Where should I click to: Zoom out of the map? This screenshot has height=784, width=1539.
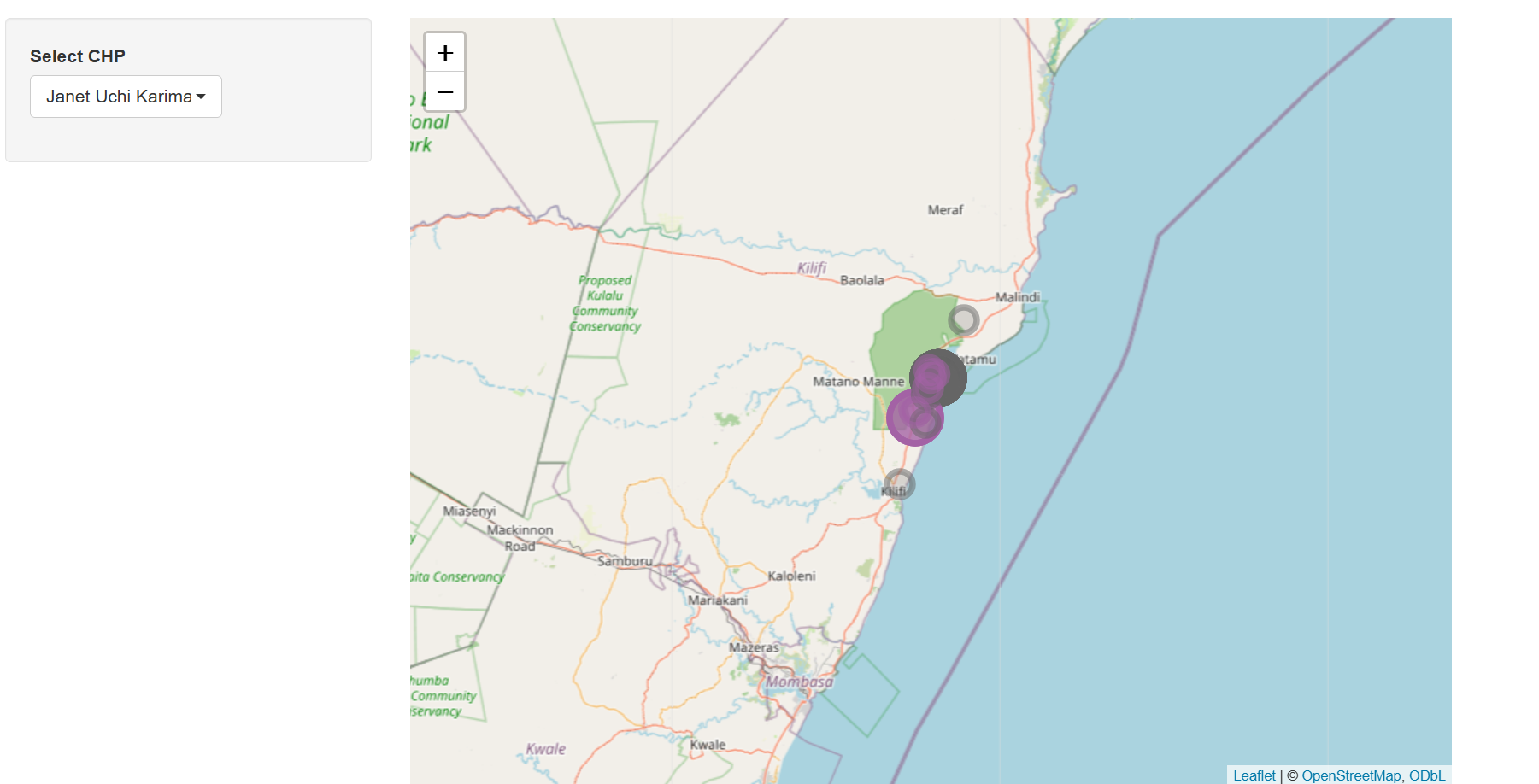[x=445, y=91]
